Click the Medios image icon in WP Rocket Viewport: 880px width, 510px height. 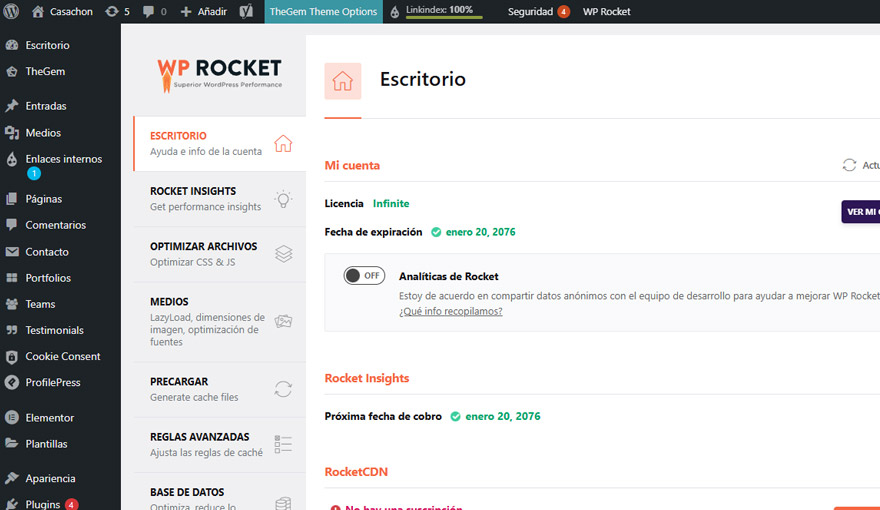click(x=283, y=321)
